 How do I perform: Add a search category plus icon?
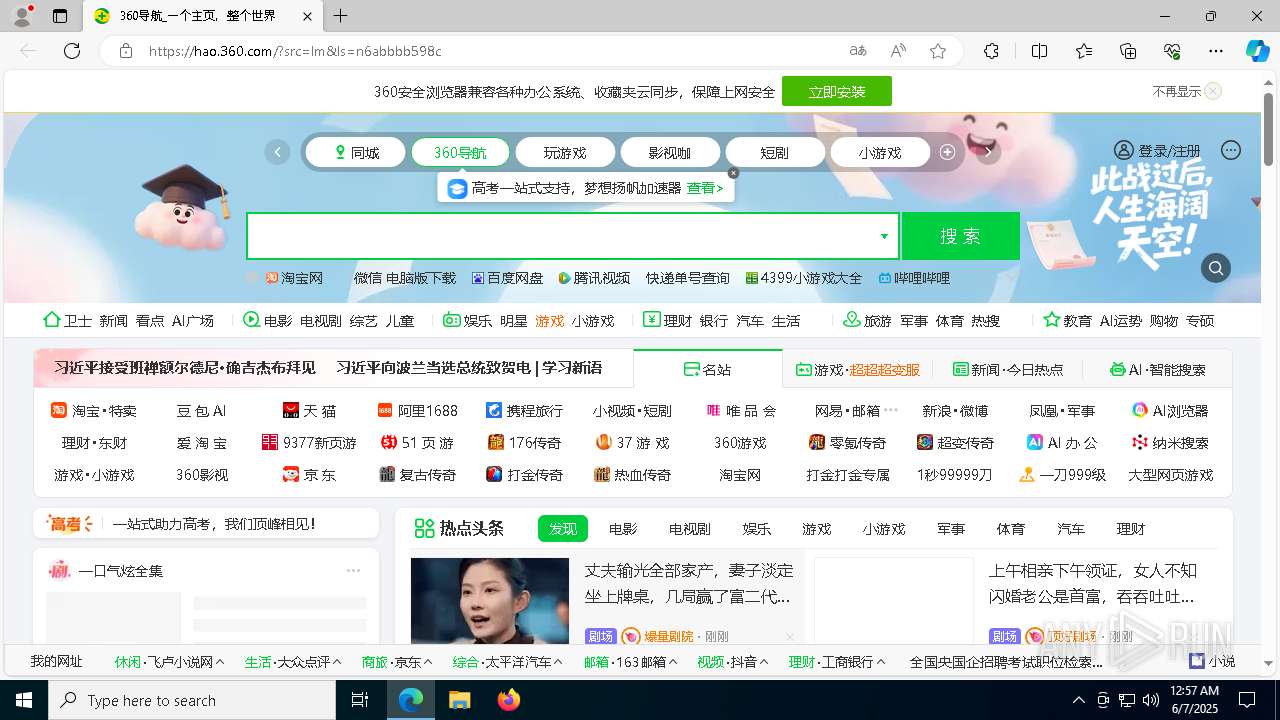[947, 152]
